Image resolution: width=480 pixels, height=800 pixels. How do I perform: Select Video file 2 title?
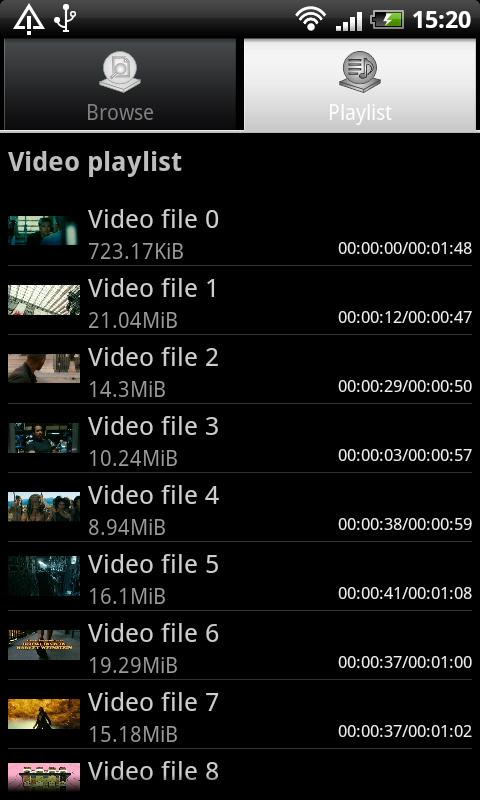[x=153, y=357]
